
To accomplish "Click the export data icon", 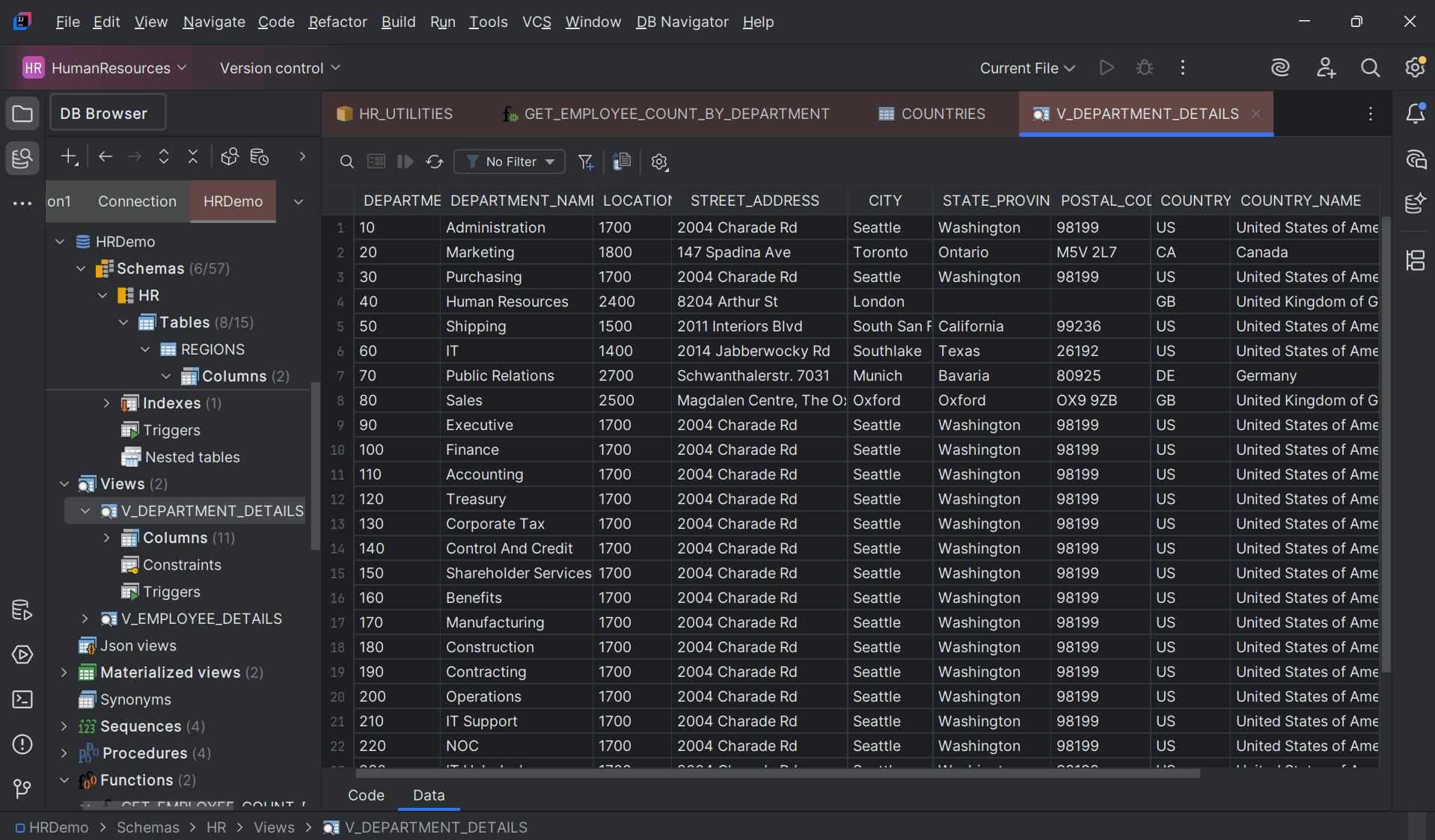I will point(621,162).
